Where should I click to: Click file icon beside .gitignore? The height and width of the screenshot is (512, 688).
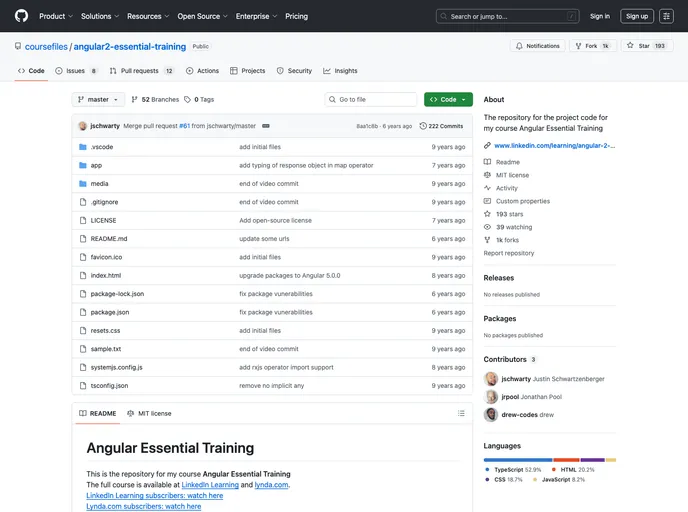tap(82, 202)
